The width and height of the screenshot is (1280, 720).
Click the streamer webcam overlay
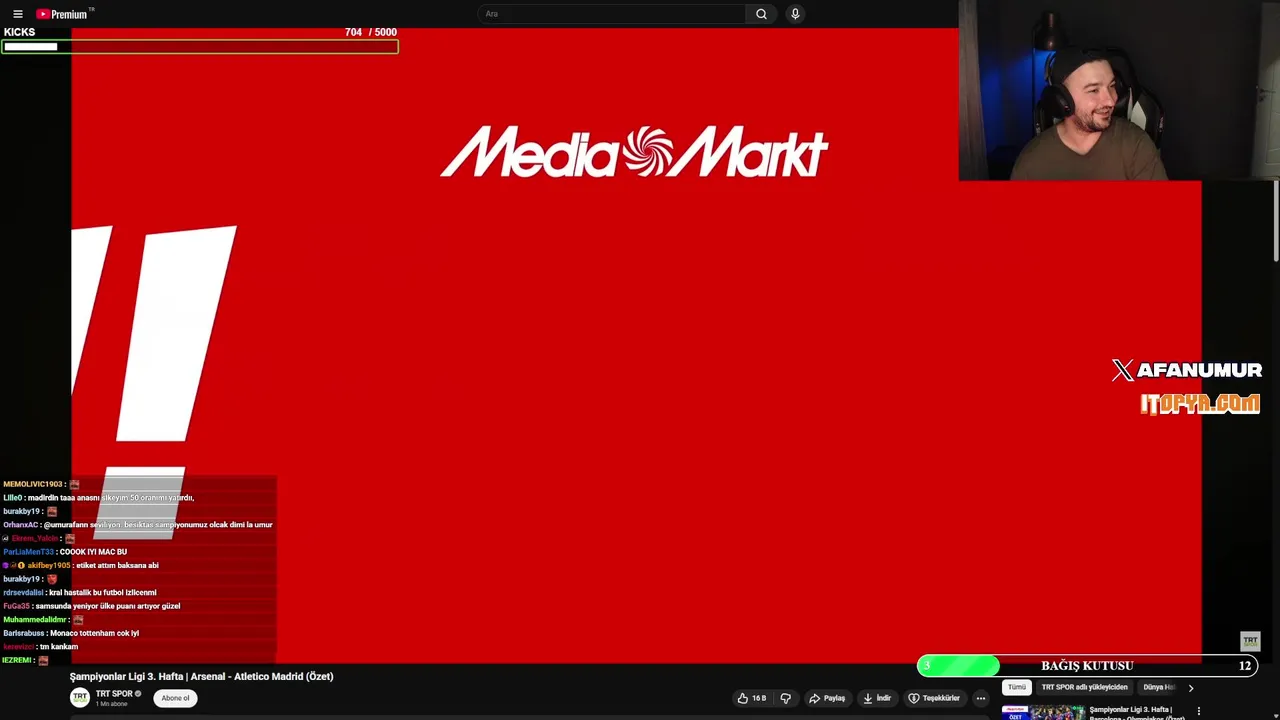click(1119, 90)
